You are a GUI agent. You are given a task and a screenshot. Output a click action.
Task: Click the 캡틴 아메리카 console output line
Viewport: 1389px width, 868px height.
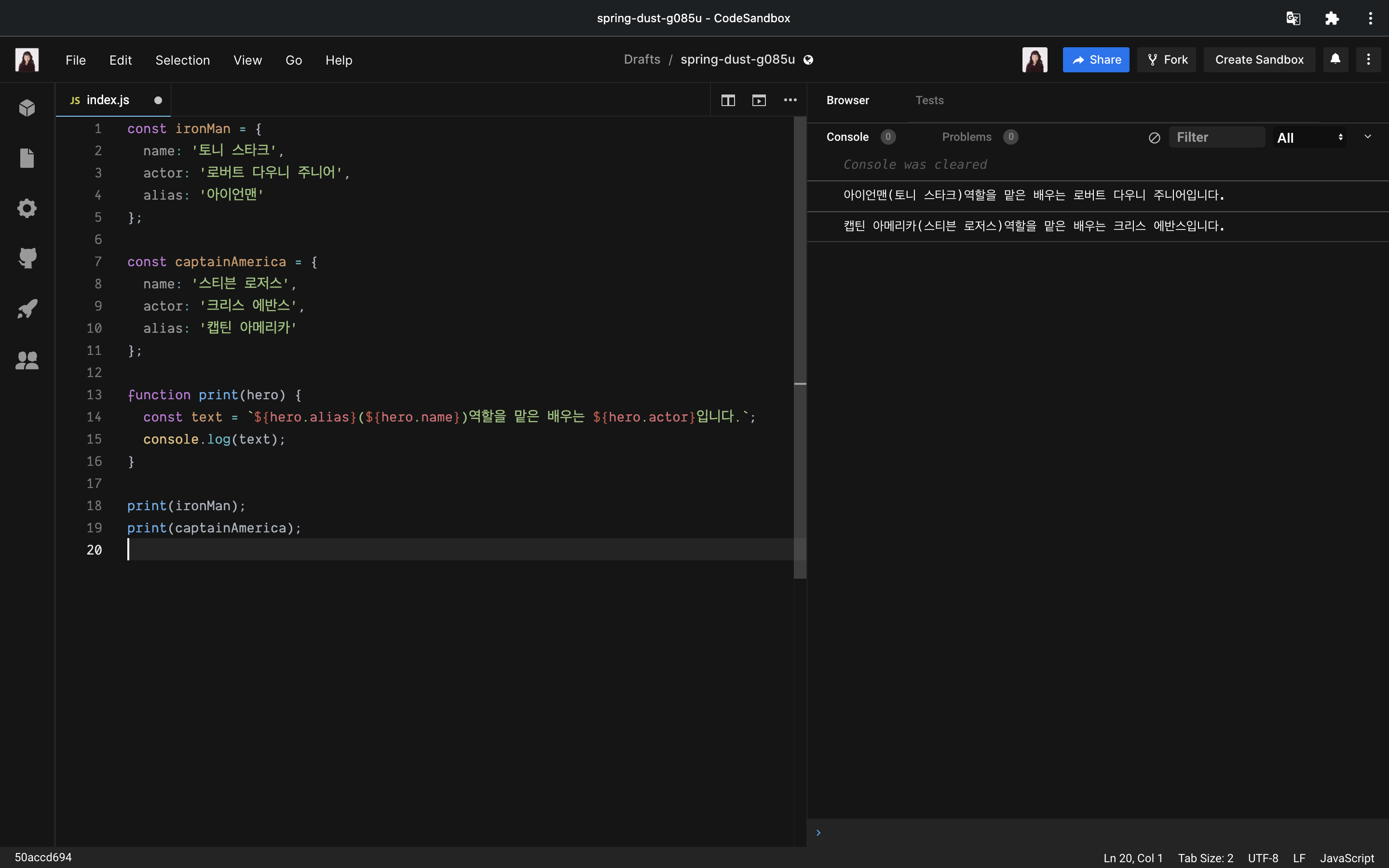tap(1097, 226)
